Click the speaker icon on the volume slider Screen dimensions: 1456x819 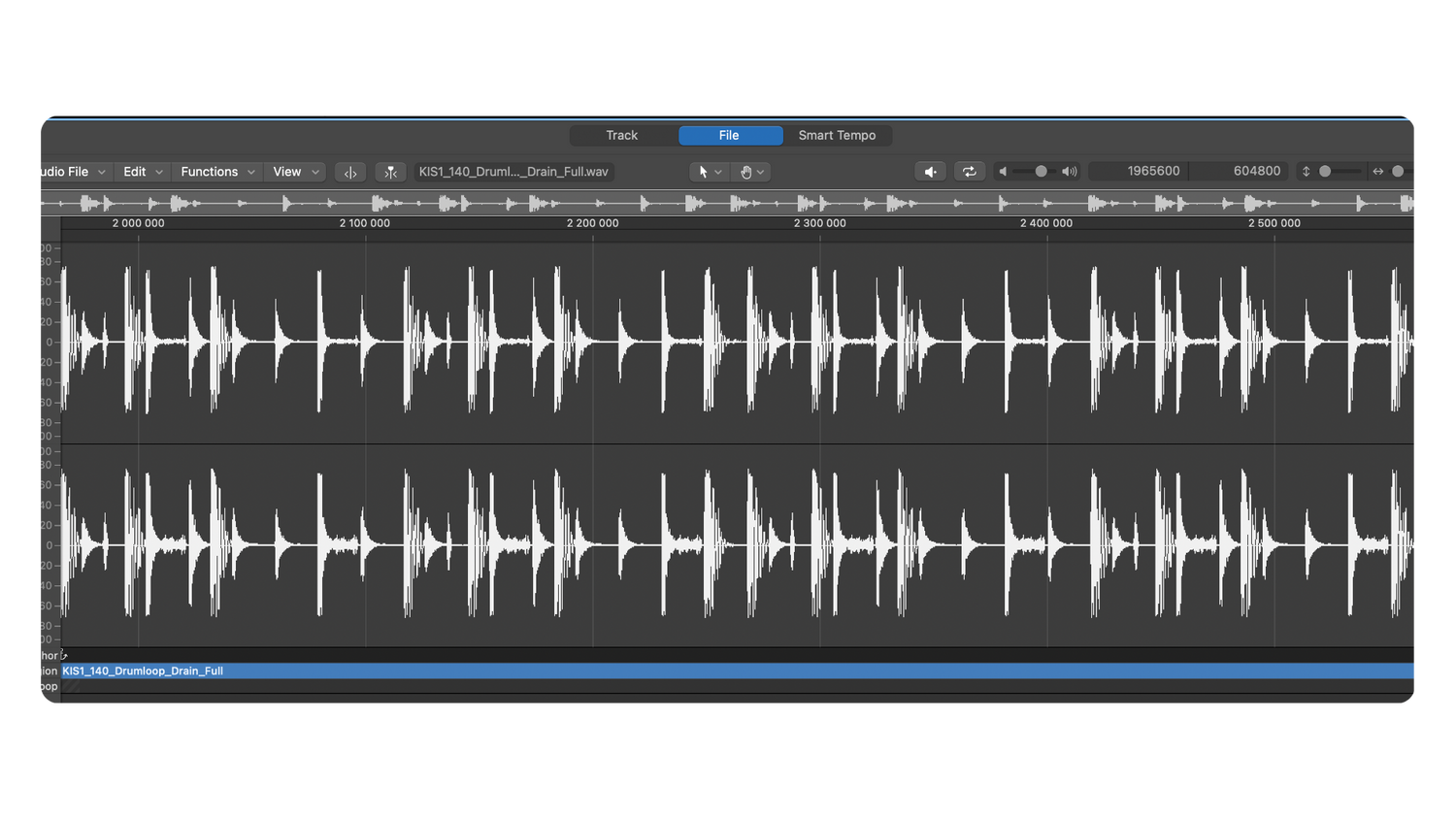click(x=1003, y=171)
